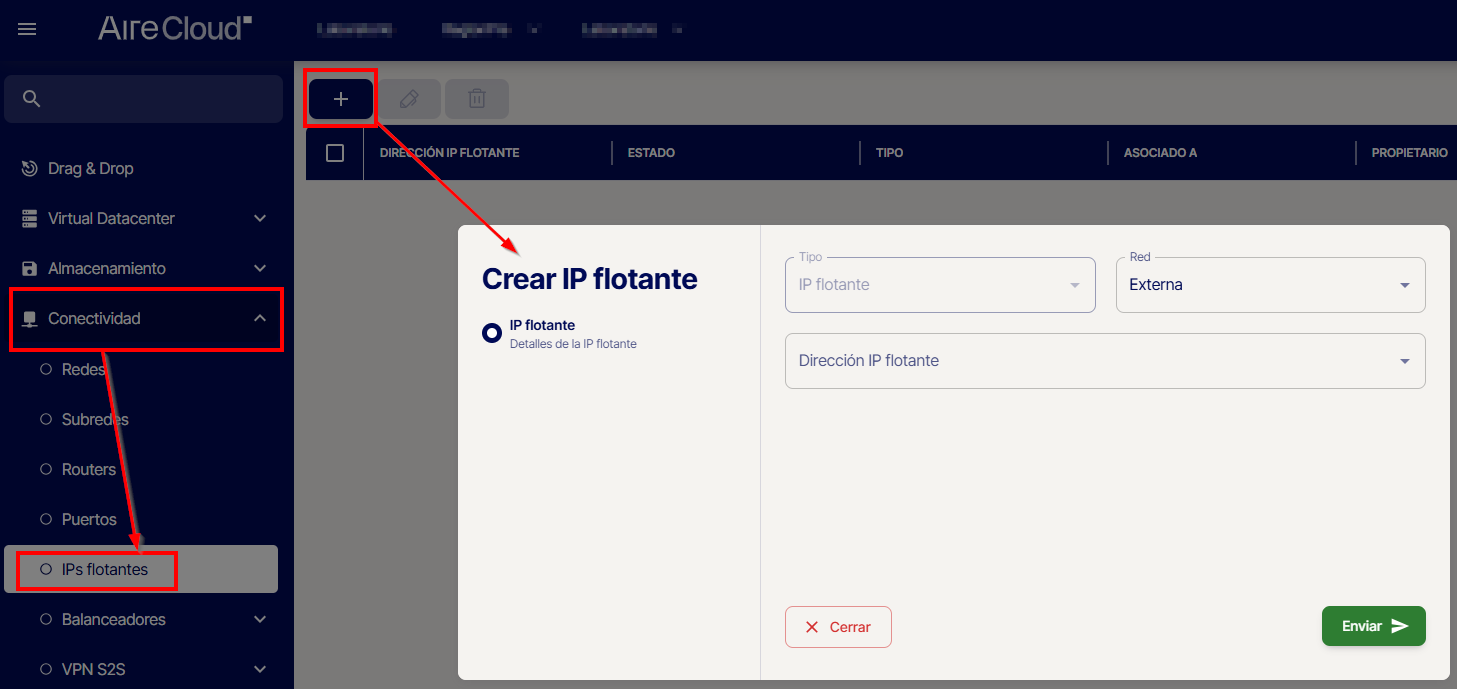The height and width of the screenshot is (689, 1457).
Task: Open IPs flotantes in the sidebar
Action: click(x=104, y=569)
